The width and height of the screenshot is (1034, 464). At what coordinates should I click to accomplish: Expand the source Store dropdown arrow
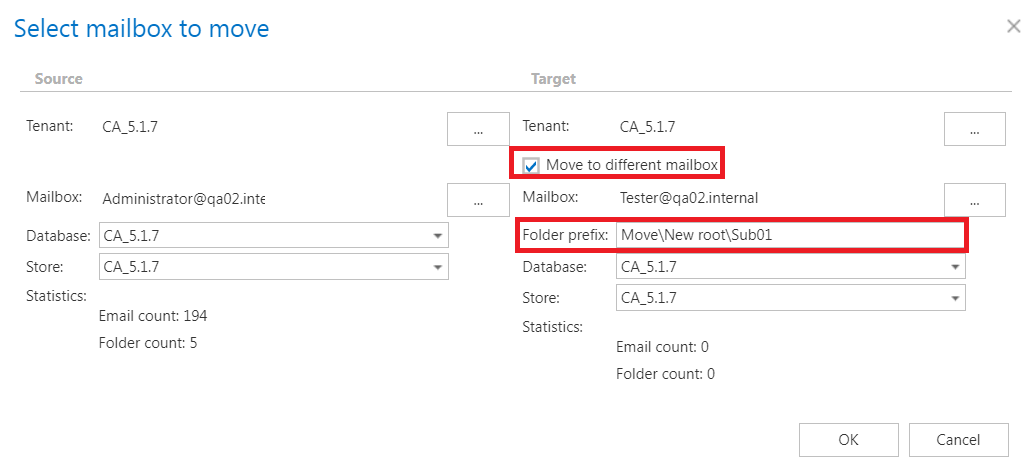click(x=437, y=267)
